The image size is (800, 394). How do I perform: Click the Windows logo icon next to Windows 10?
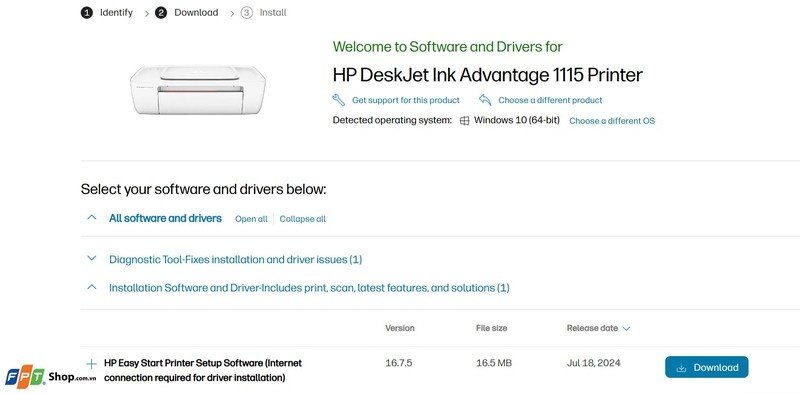click(464, 121)
